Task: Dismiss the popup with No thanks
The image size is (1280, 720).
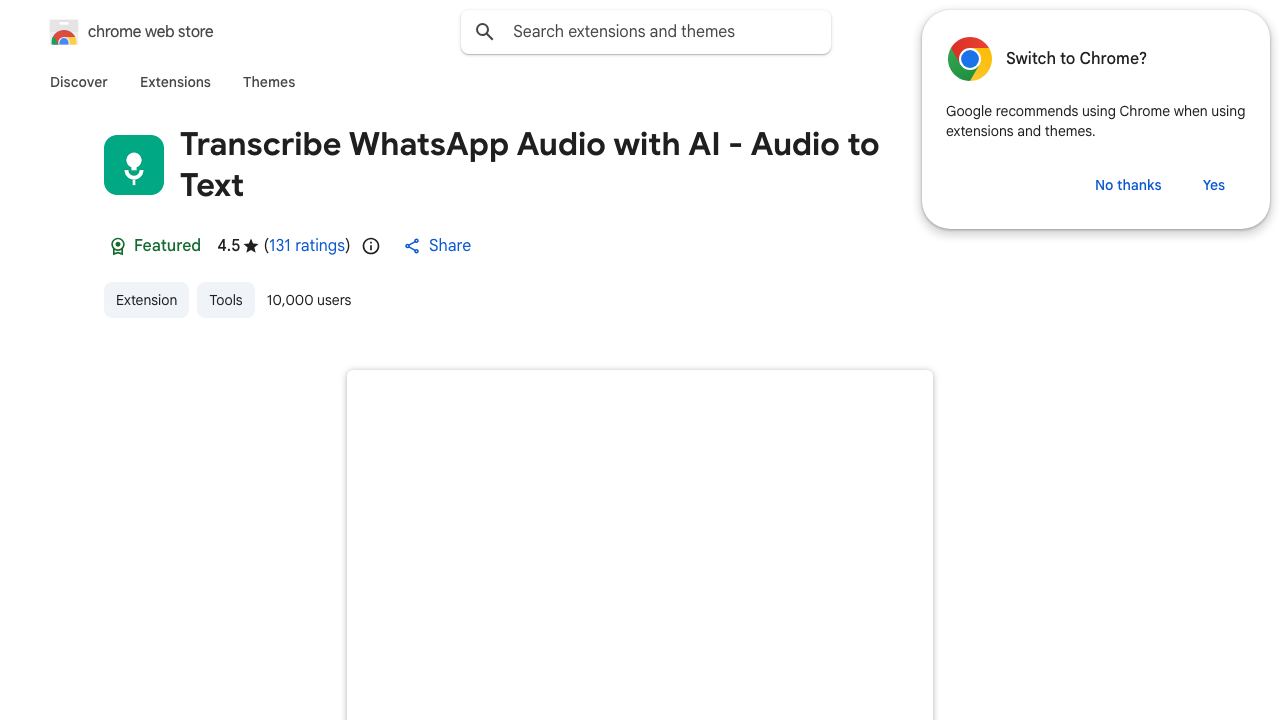Action: coord(1128,185)
